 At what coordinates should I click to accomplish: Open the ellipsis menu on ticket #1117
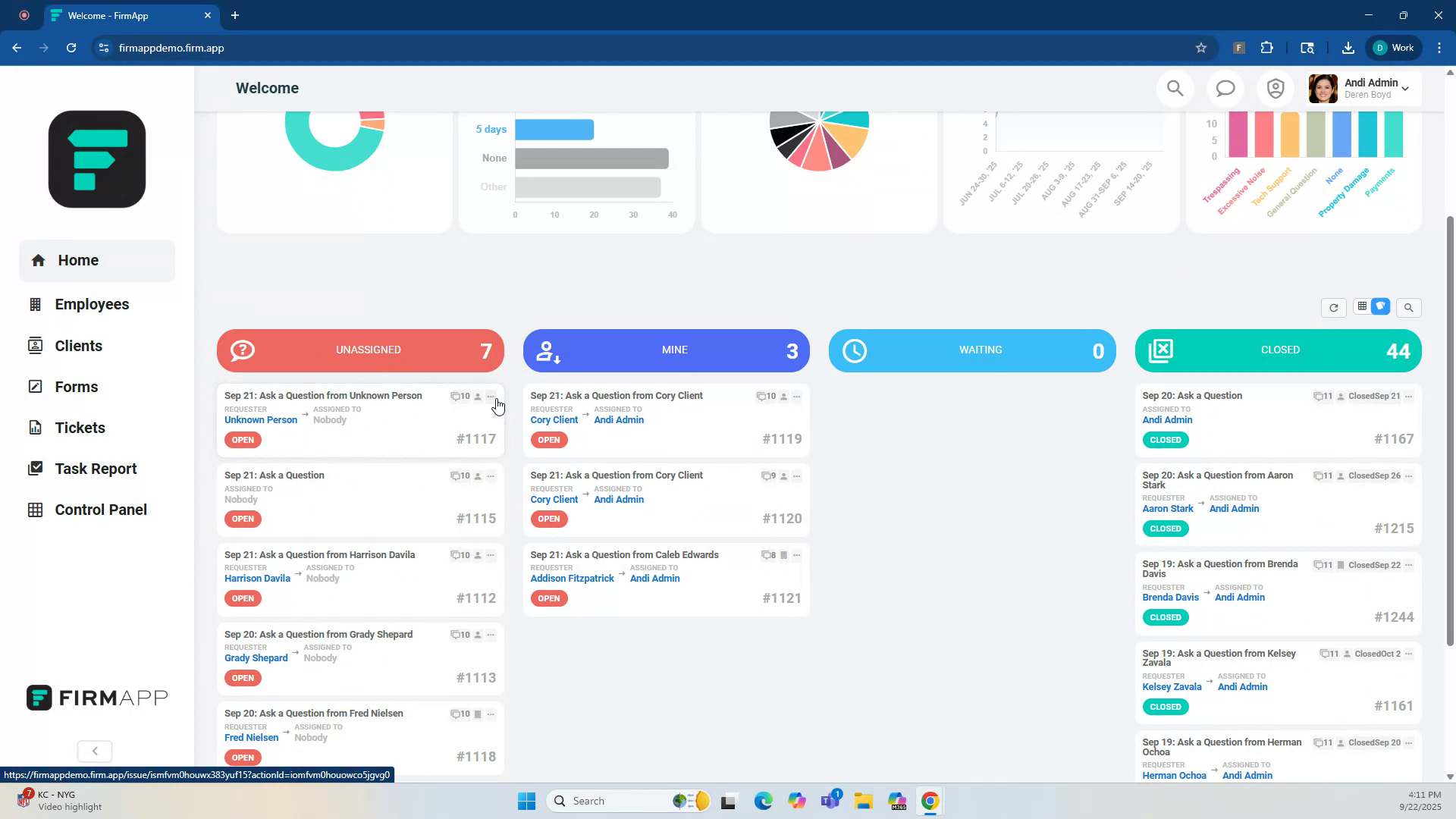[x=490, y=396]
